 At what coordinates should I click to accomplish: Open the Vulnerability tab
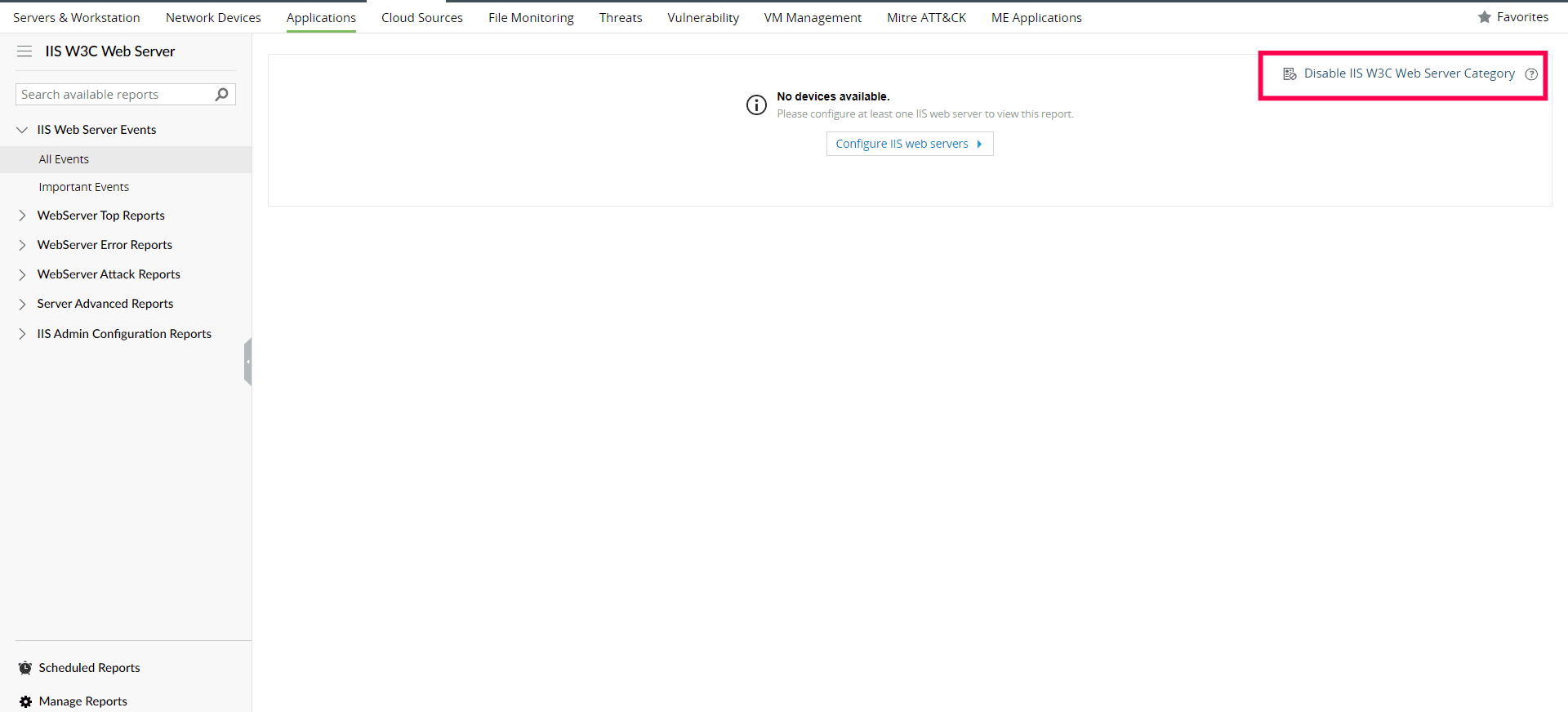pyautogui.click(x=703, y=17)
